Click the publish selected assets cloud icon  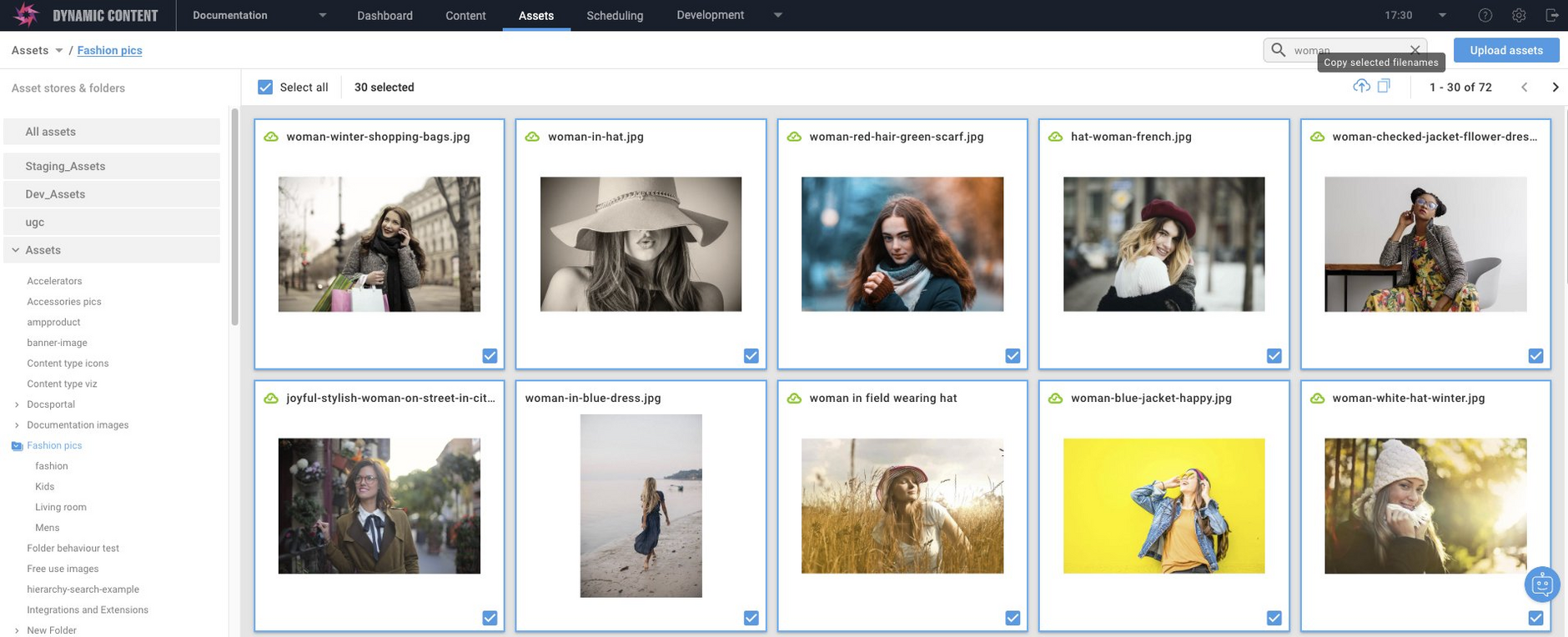1361,86
